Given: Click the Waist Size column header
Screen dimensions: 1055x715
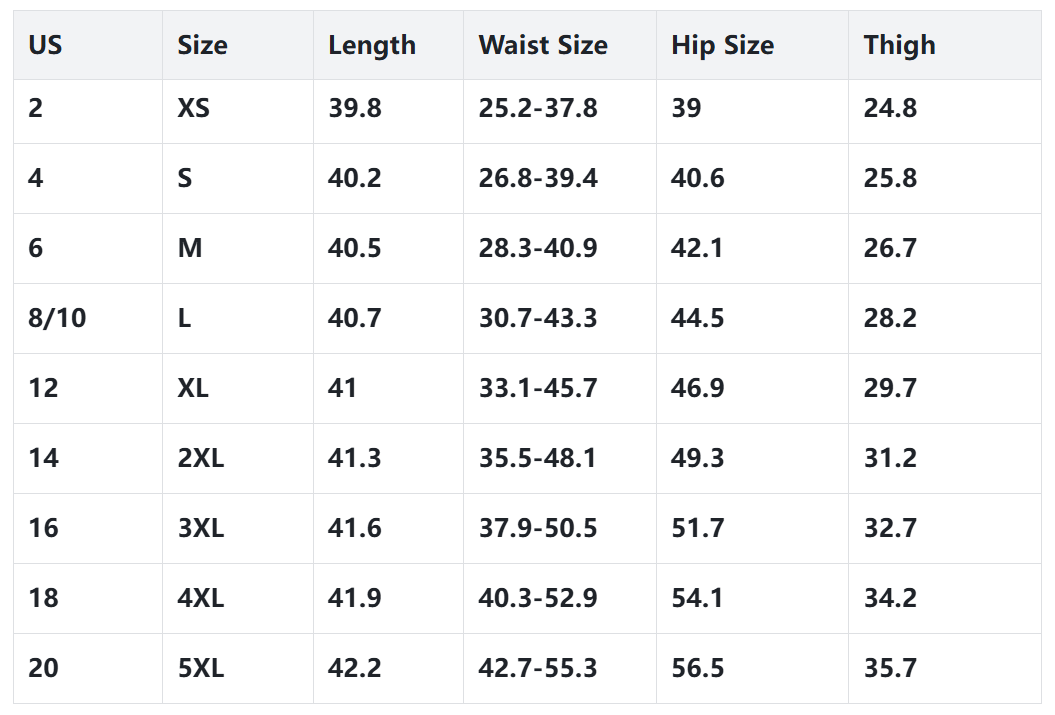Looking at the screenshot, I should [543, 45].
